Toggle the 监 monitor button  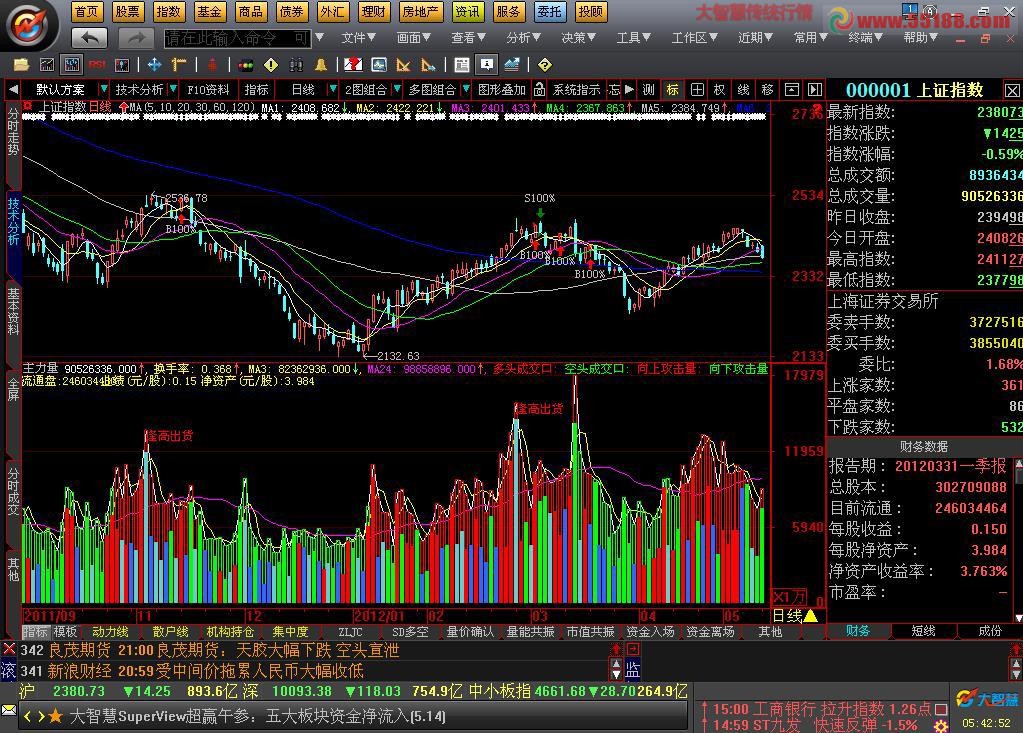point(633,670)
